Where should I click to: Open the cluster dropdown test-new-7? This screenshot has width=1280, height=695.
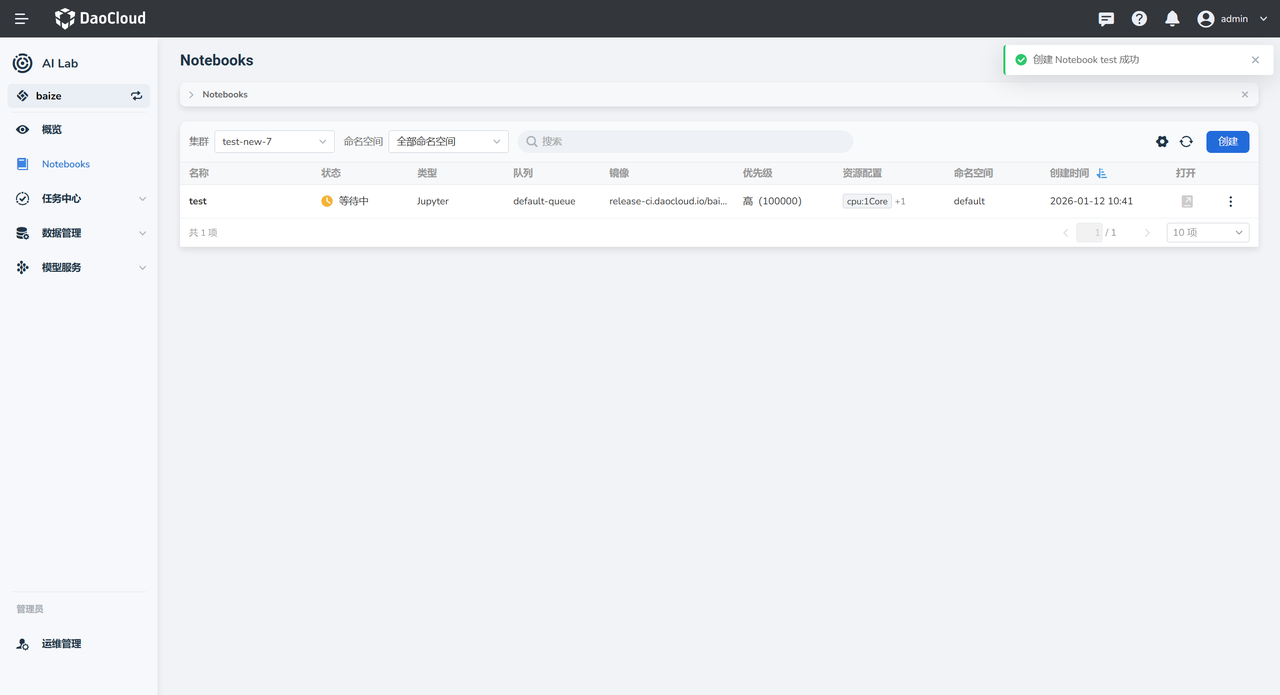(274, 142)
